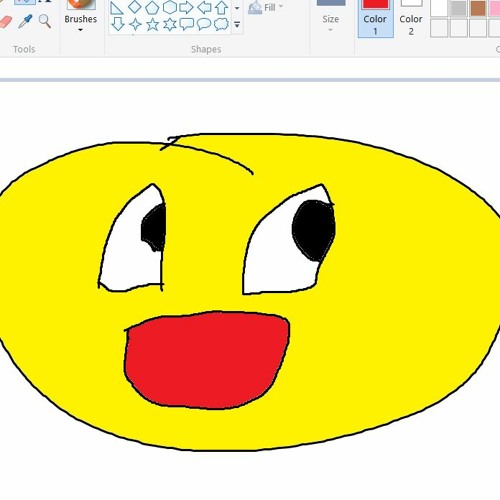This screenshot has width=500, height=500.
Task: Select the hexagon shape
Action: [169, 7]
